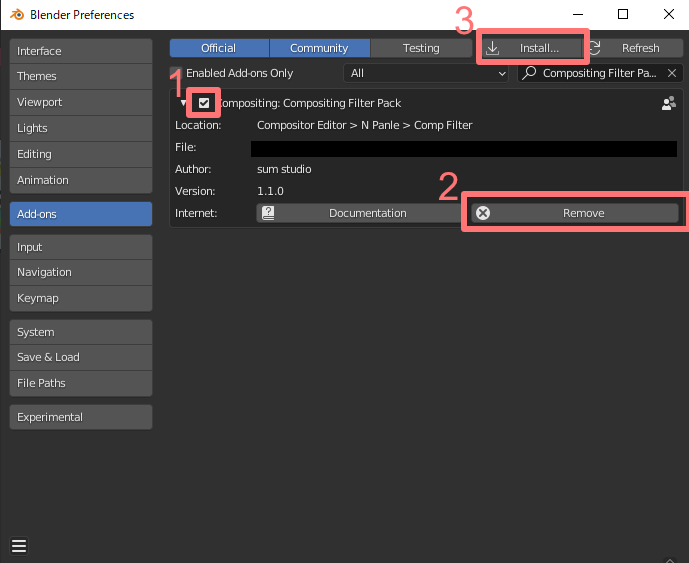Toggle Enabled Add-ons Only checkbox
This screenshot has height=563, width=689.
176,73
